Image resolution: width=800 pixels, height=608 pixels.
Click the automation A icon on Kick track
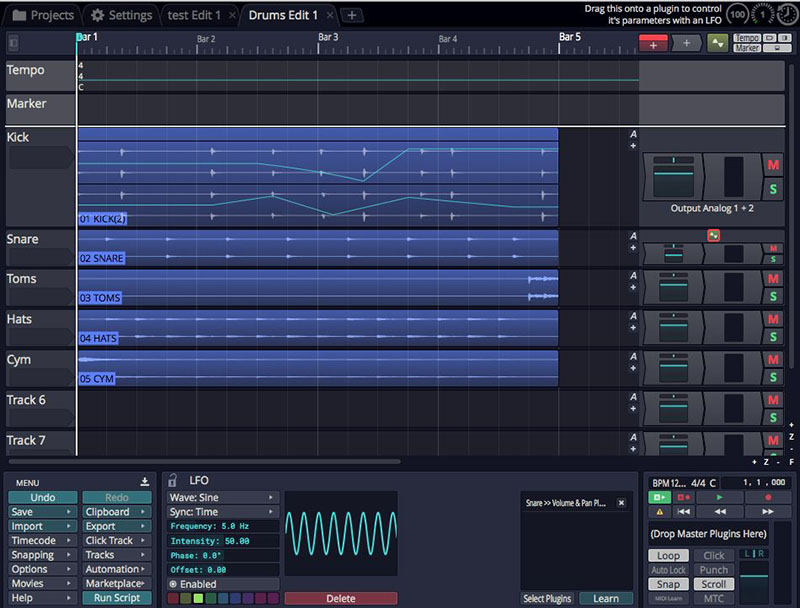pyautogui.click(x=633, y=134)
